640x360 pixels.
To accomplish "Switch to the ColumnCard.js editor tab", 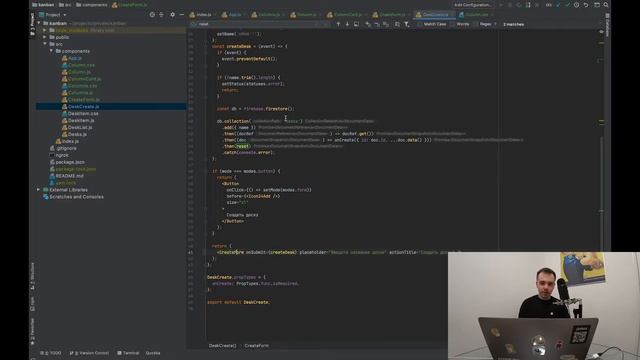I will tap(344, 15).
